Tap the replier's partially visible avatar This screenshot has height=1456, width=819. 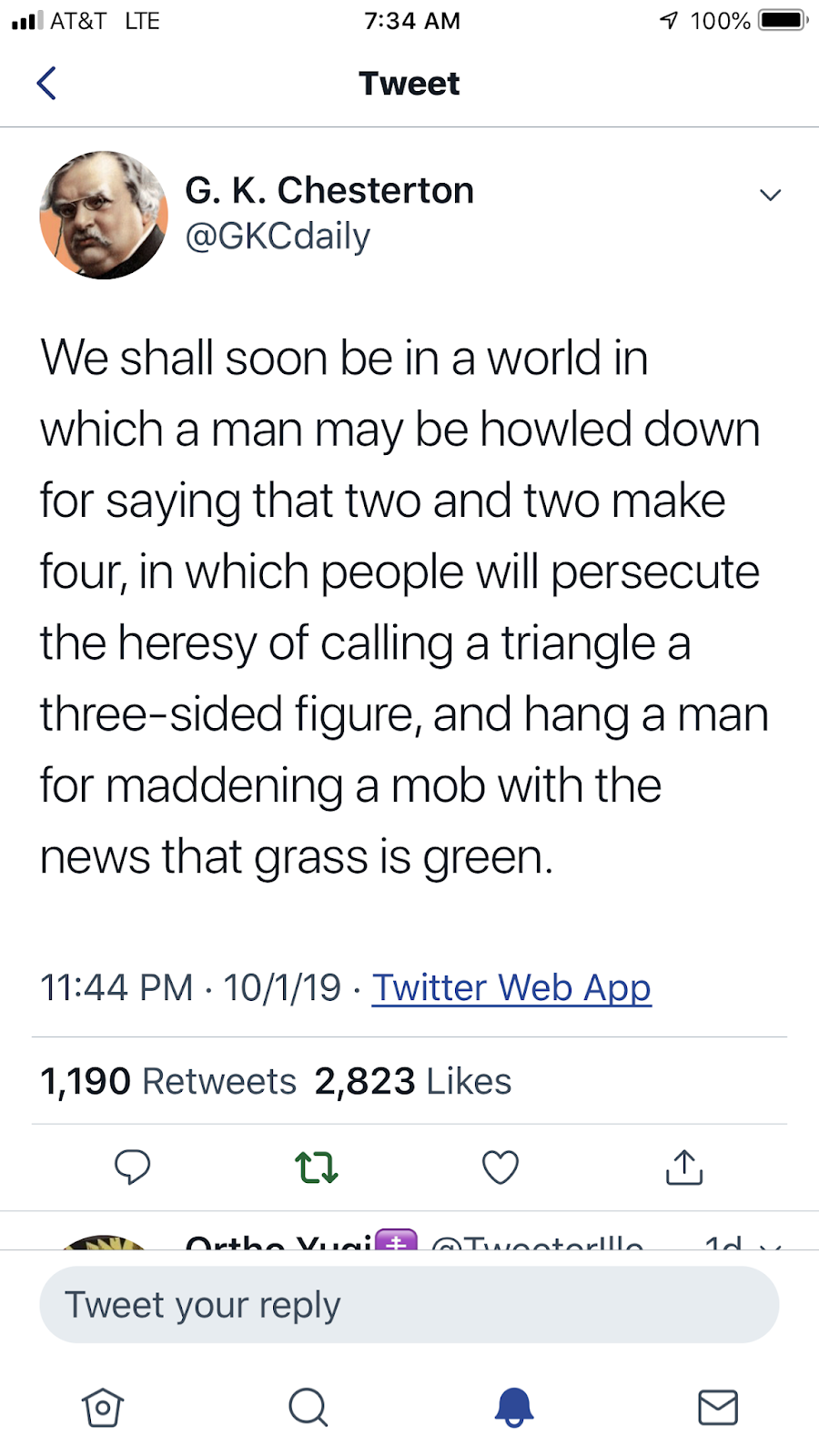104,1242
